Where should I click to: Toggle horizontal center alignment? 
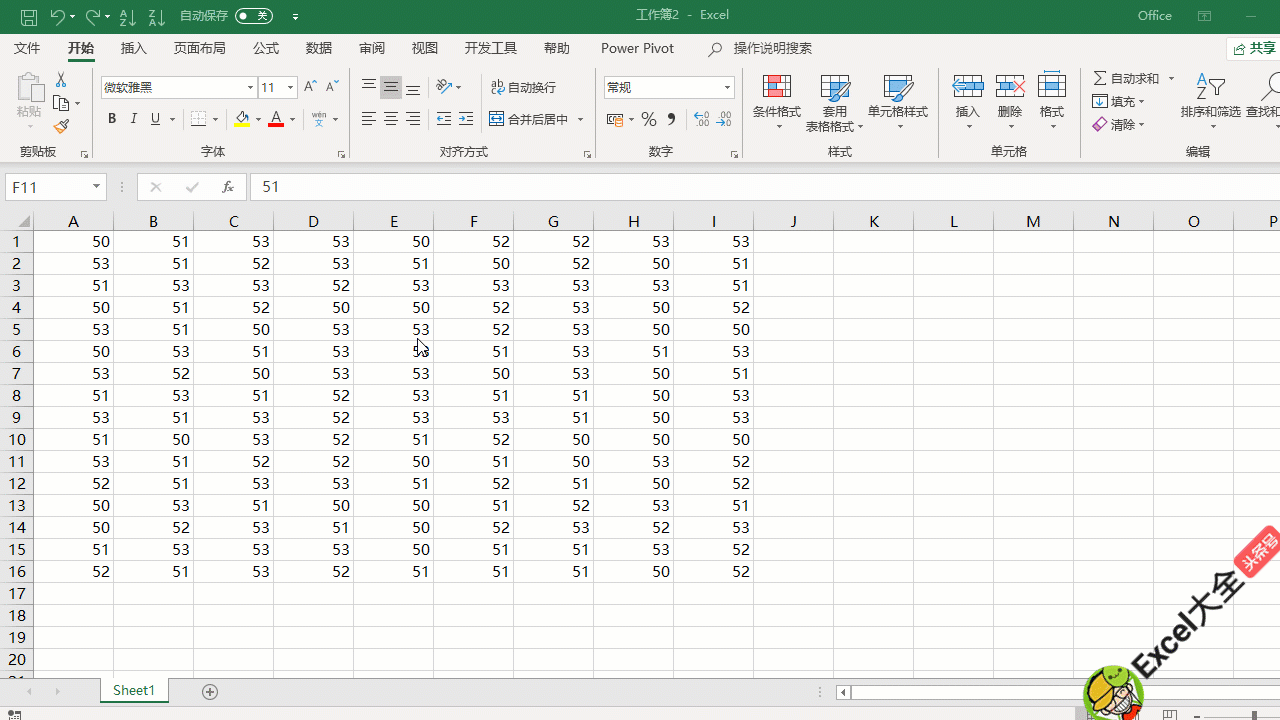(x=391, y=119)
